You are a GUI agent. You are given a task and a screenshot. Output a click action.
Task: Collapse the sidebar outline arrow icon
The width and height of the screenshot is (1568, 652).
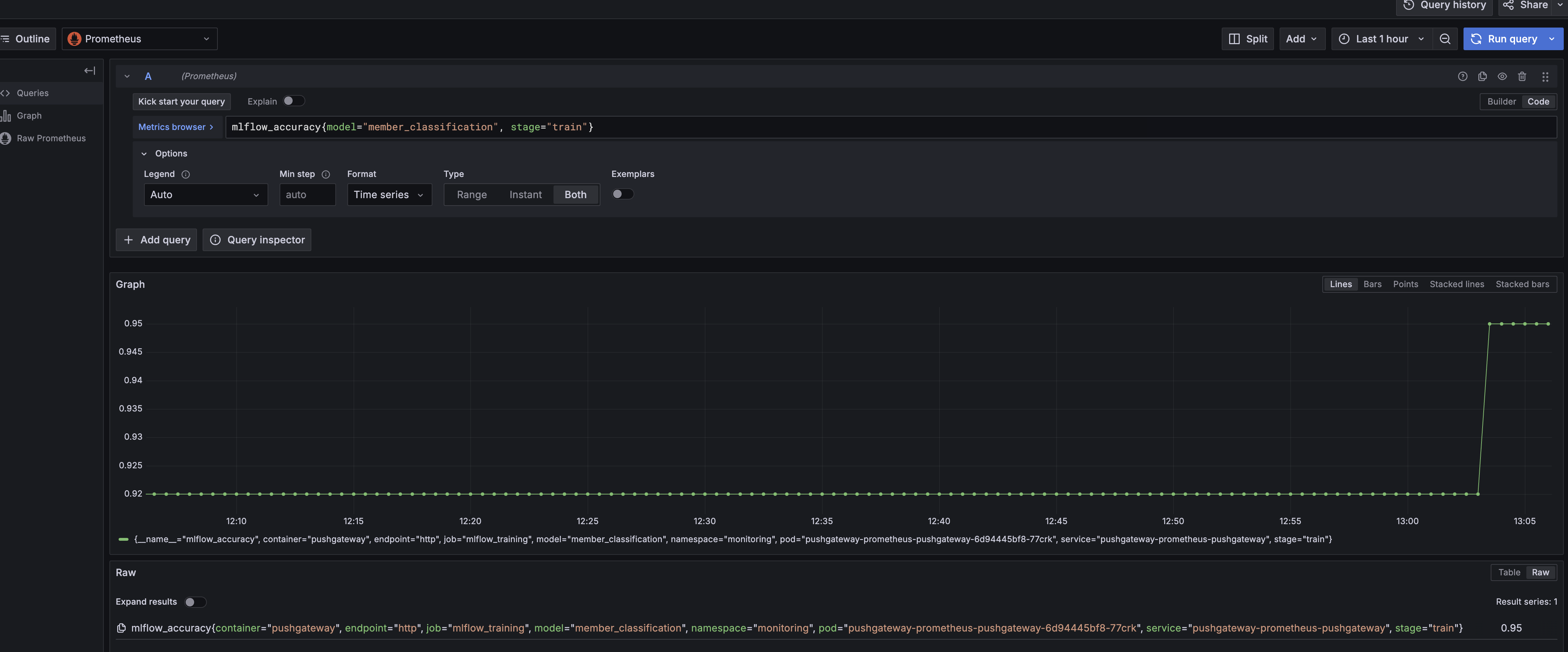pyautogui.click(x=89, y=71)
